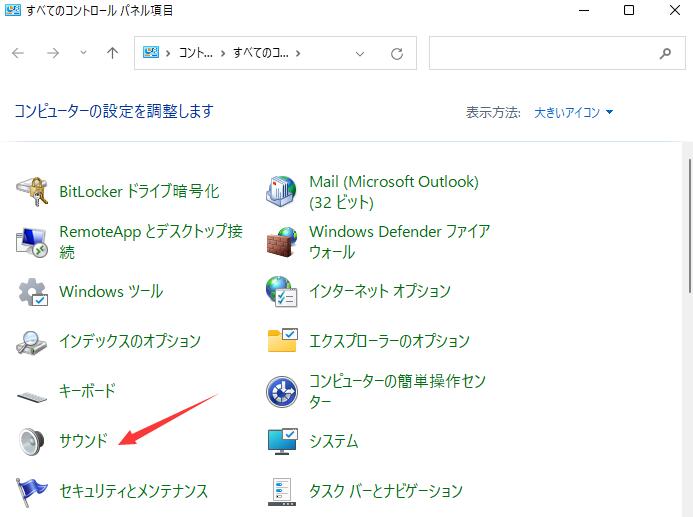Expand the 大きいアイコン view dropdown
This screenshot has width=693, height=517.
click(574, 112)
